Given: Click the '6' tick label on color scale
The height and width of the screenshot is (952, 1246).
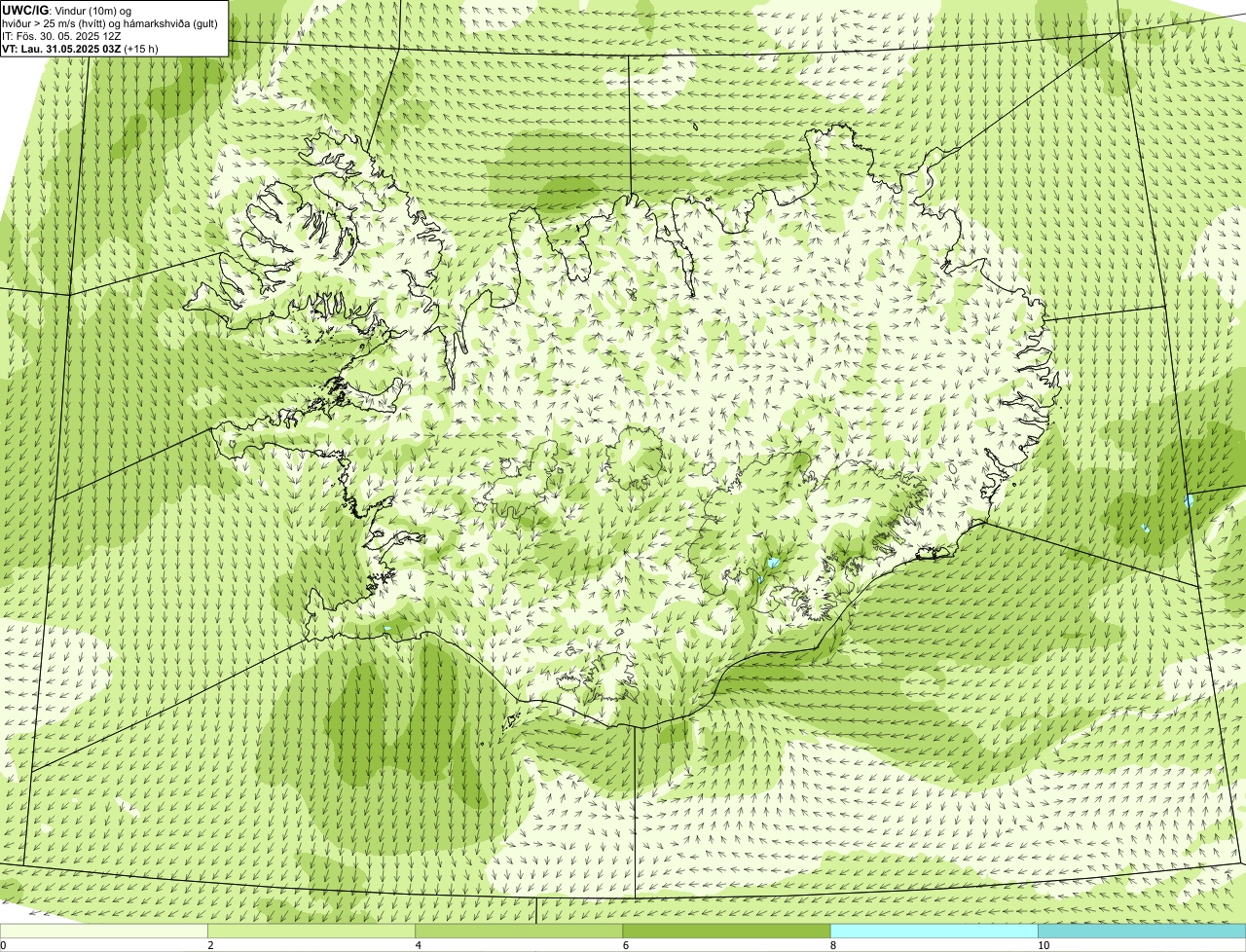Looking at the screenshot, I should coord(625,945).
